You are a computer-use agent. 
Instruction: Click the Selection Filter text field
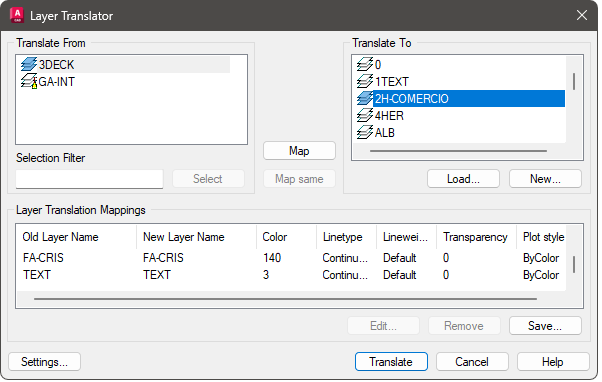click(x=89, y=179)
